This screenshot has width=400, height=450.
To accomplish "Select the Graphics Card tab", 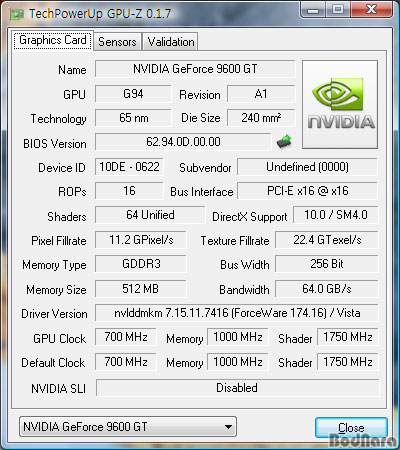I will [53, 40].
